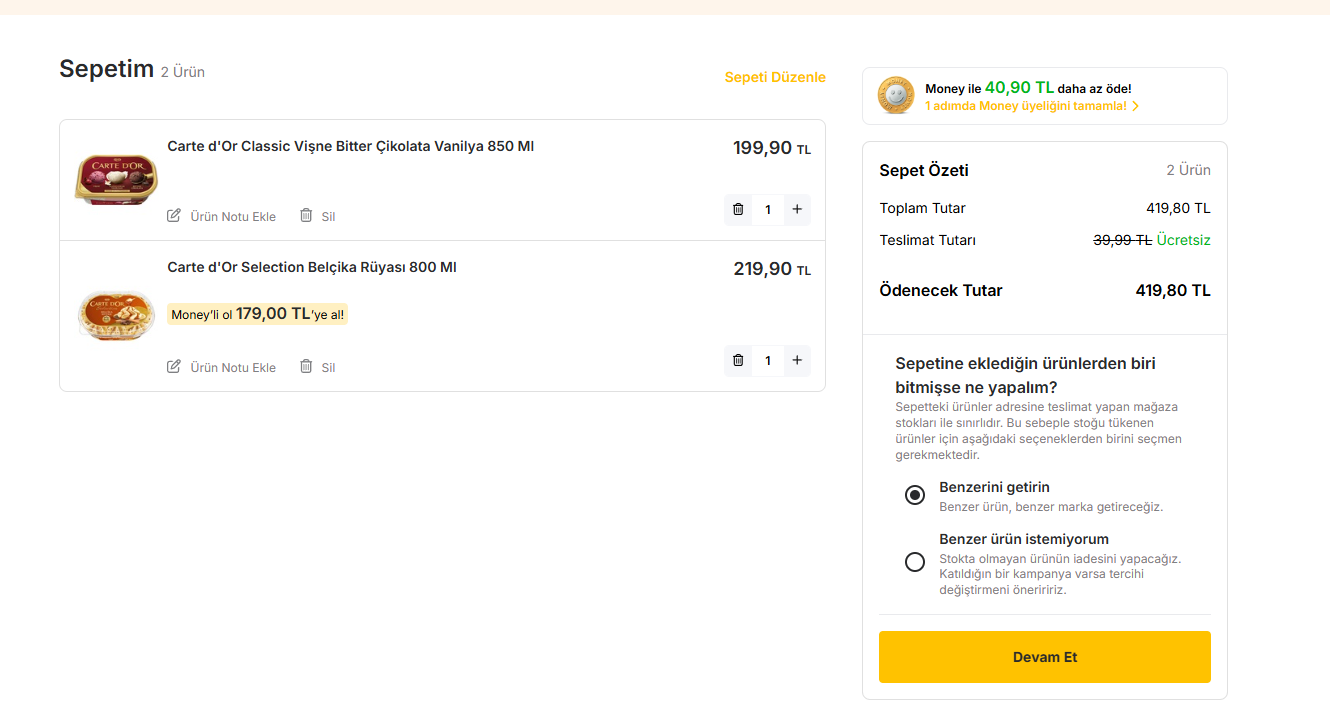Open chevron next to Money üyeliğini tamamla

pyautogui.click(x=1136, y=106)
